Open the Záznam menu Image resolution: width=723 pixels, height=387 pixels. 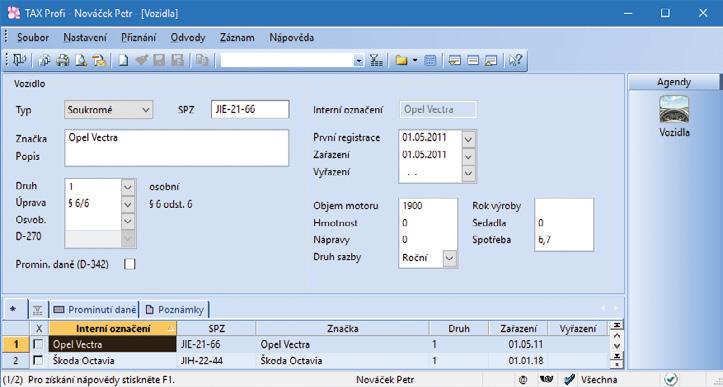click(237, 38)
